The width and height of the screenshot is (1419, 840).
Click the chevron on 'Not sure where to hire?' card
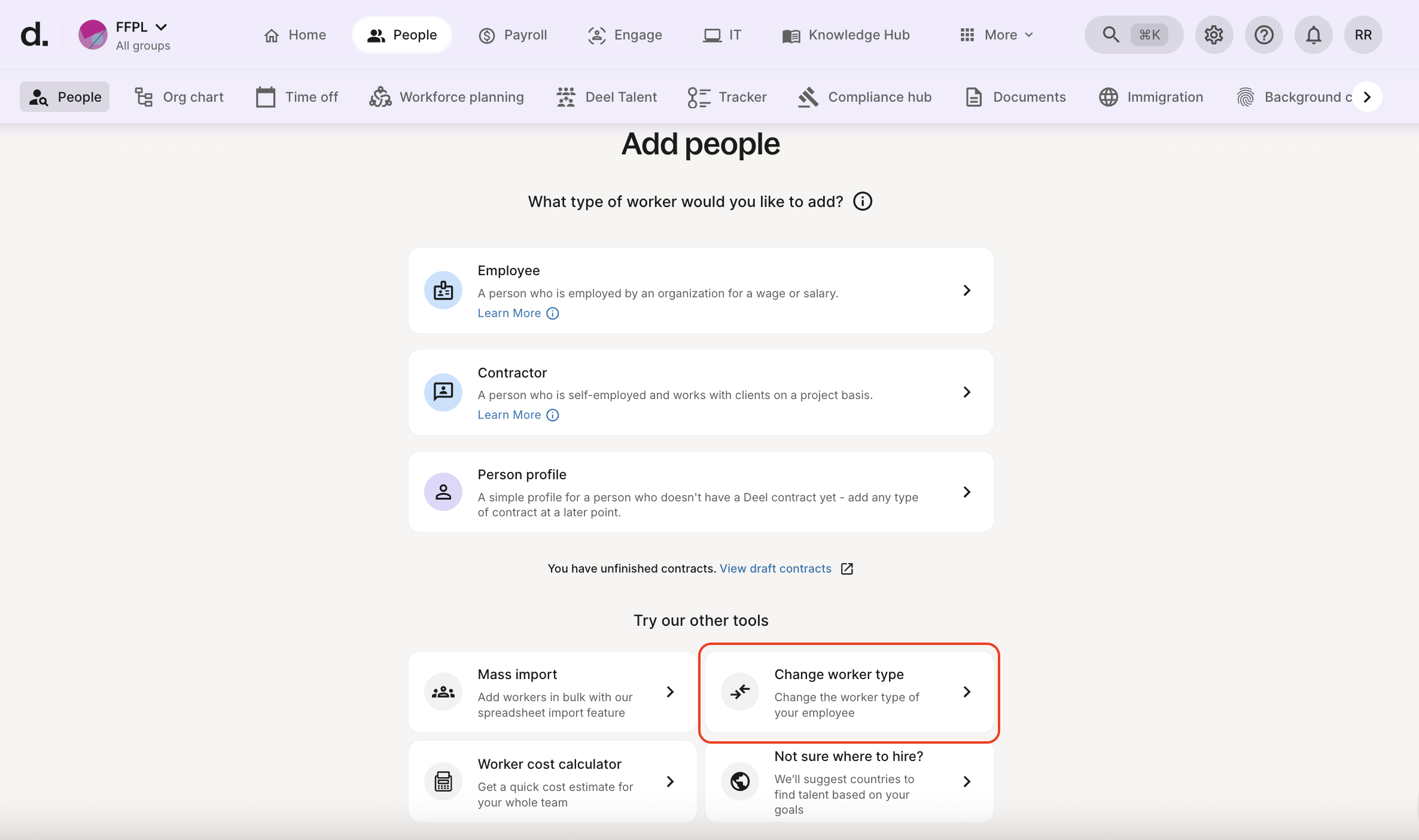(x=967, y=781)
